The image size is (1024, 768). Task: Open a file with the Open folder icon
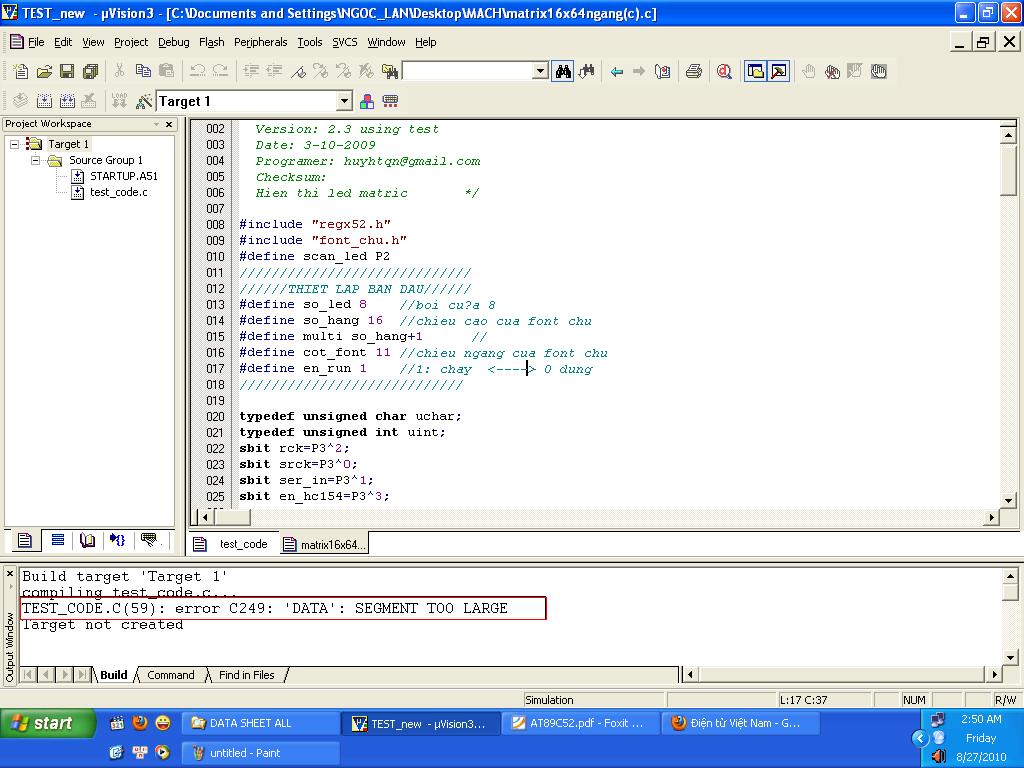coord(44,71)
